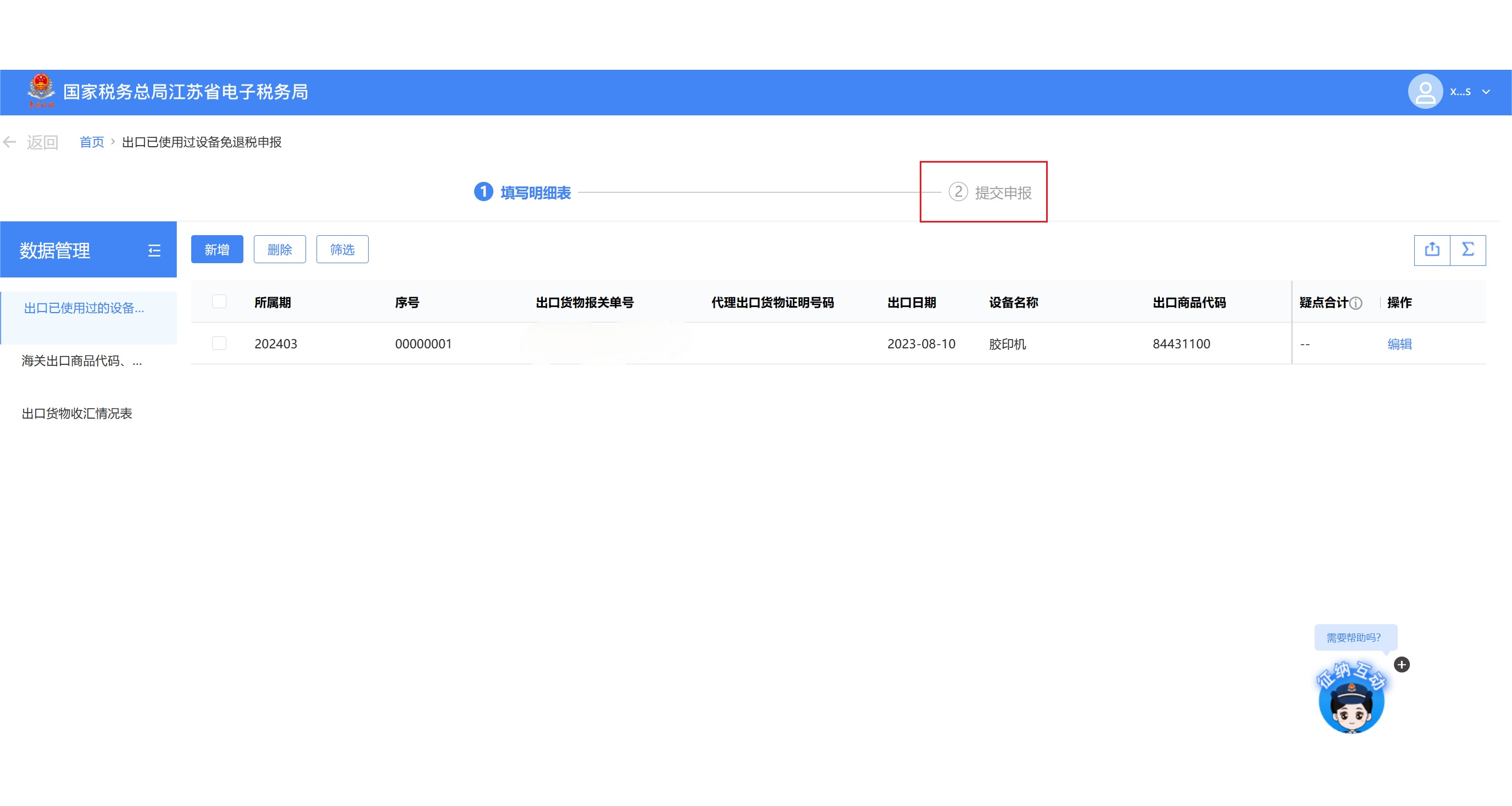Click the user avatar icon
Screen dimensions: 1512x806
(x=1425, y=92)
